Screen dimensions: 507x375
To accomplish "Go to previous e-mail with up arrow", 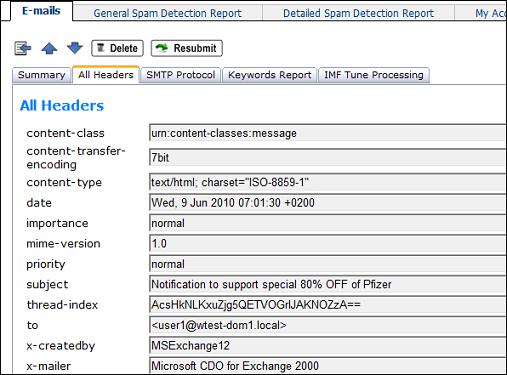I will pos(49,48).
